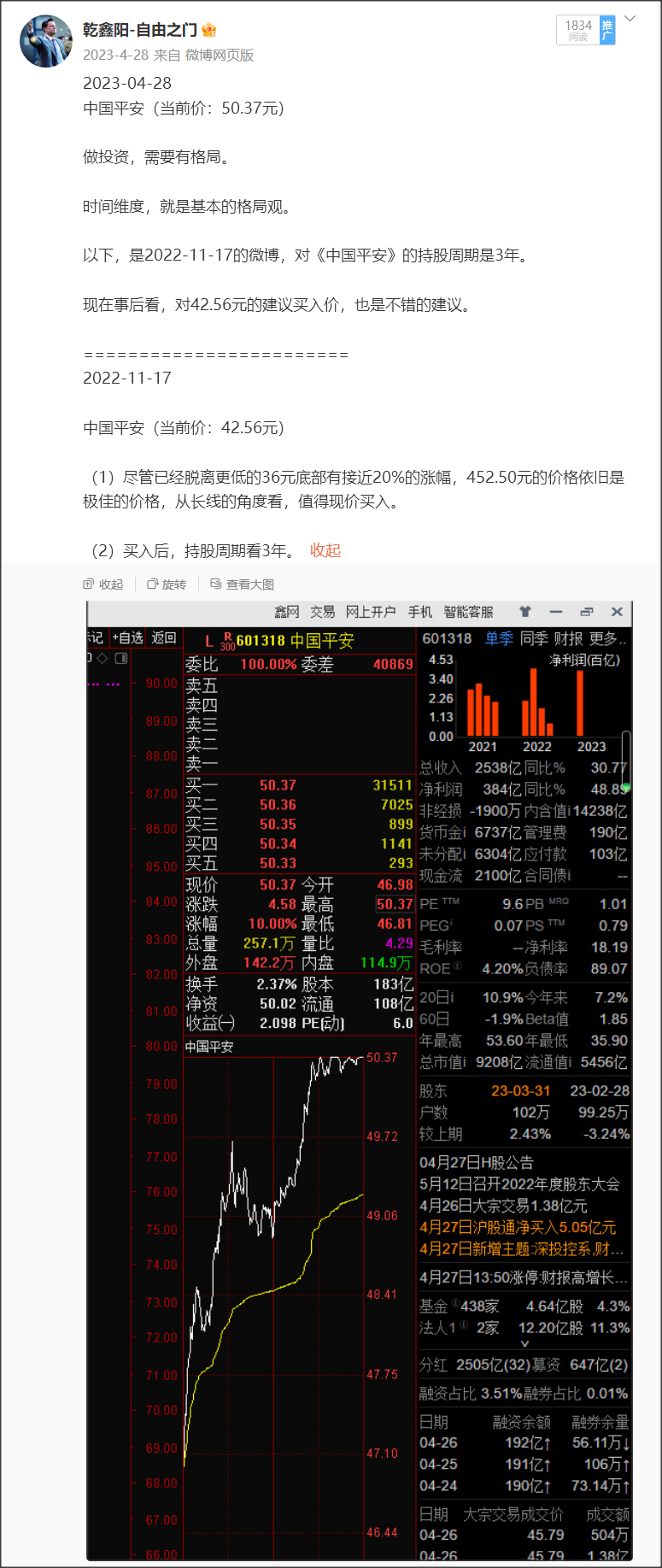Open full image via 查看大图
Viewport: 662px width, 1568px height.
click(250, 584)
